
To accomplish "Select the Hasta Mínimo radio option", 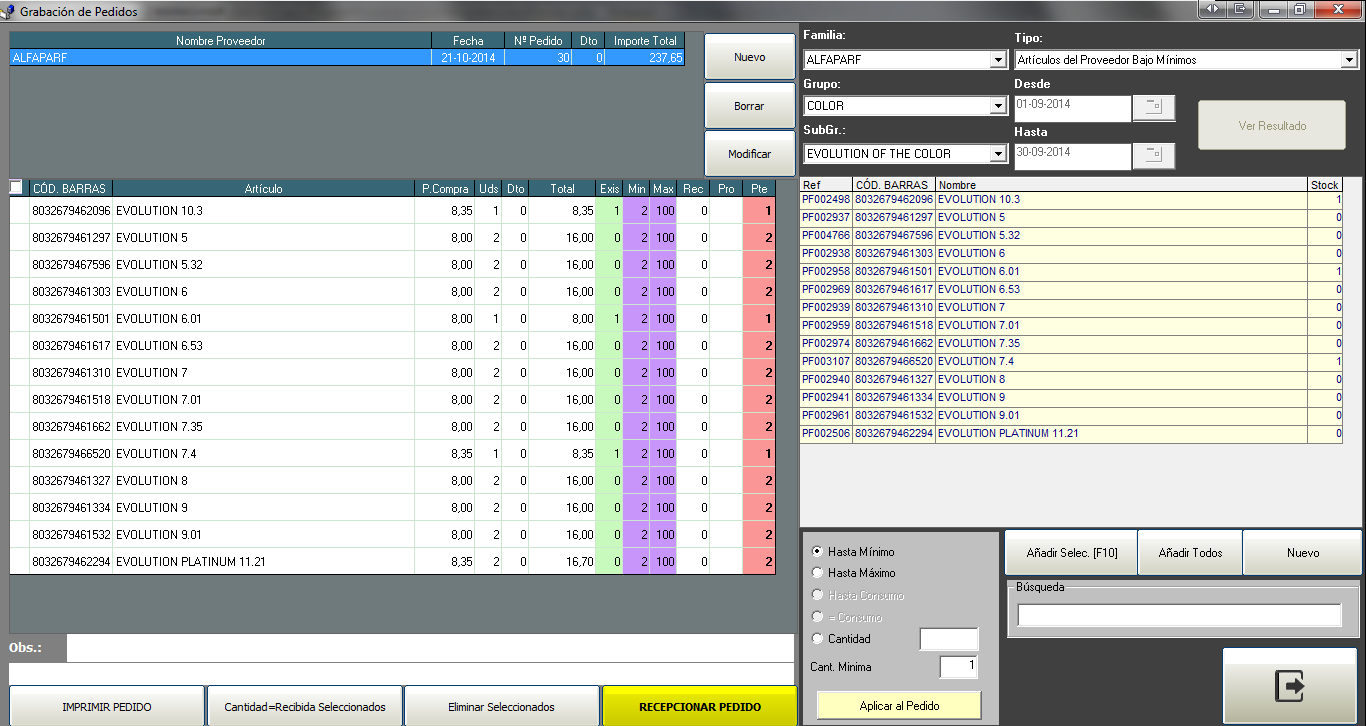I will [818, 551].
